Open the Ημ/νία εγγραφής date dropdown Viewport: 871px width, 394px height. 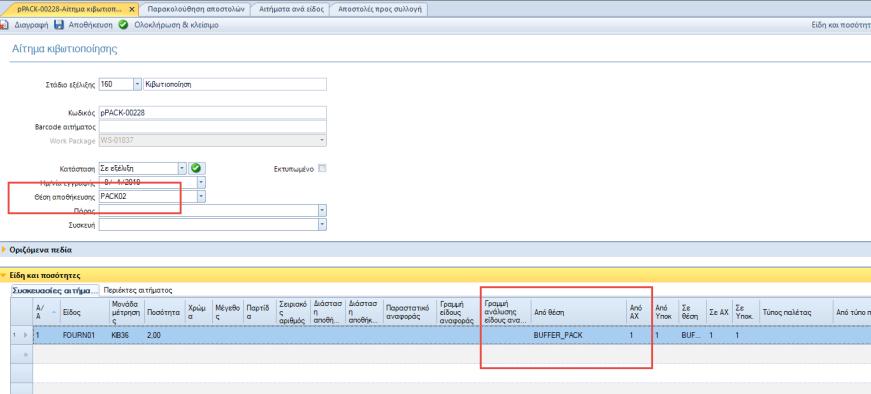coord(201,182)
